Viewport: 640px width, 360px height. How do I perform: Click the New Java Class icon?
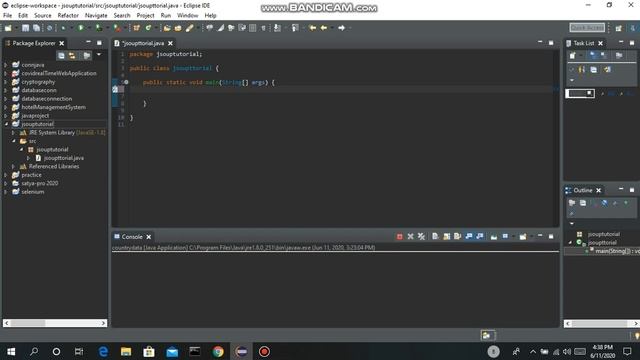[149, 28]
